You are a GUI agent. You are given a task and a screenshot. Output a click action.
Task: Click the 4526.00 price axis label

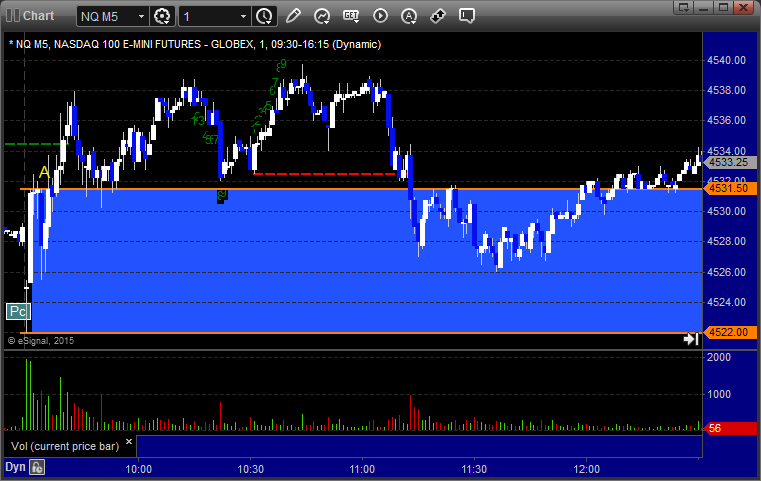[727, 272]
